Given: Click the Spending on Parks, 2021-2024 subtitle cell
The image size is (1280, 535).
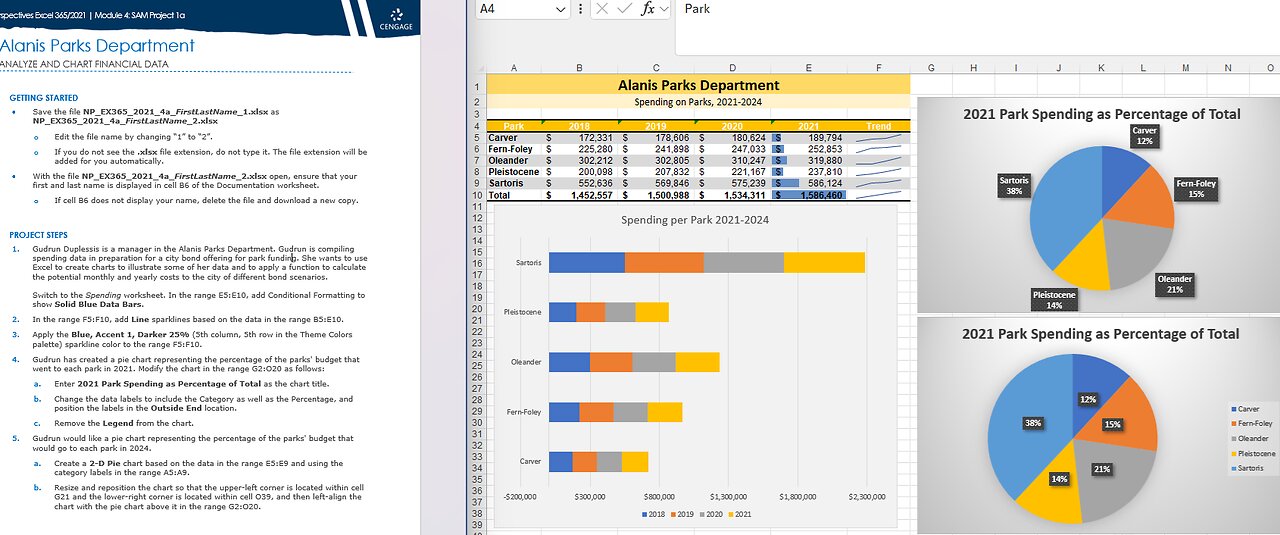Looking at the screenshot, I should pyautogui.click(x=698, y=102).
